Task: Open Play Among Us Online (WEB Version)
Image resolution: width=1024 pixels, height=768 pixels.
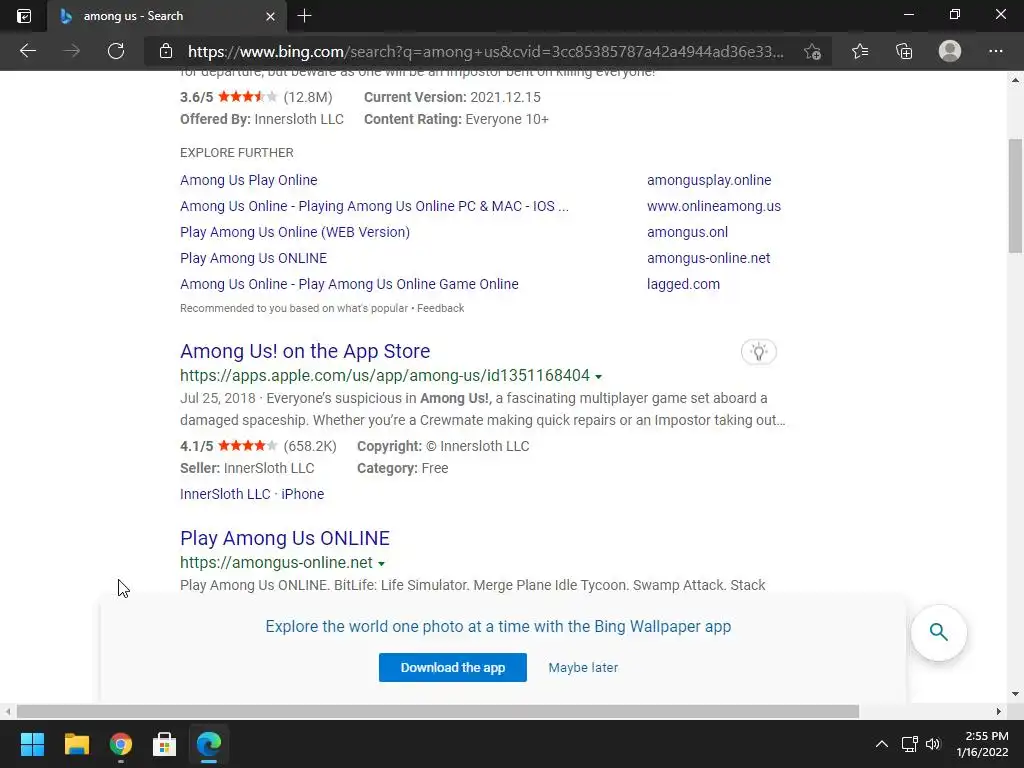Action: pos(295,232)
